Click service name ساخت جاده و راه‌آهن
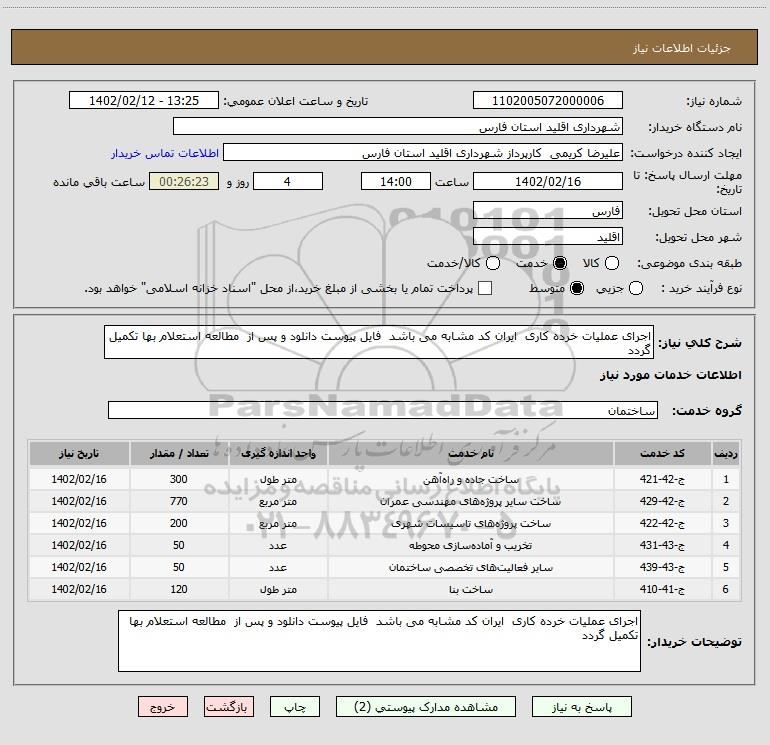This screenshot has width=770, height=745. [x=470, y=480]
